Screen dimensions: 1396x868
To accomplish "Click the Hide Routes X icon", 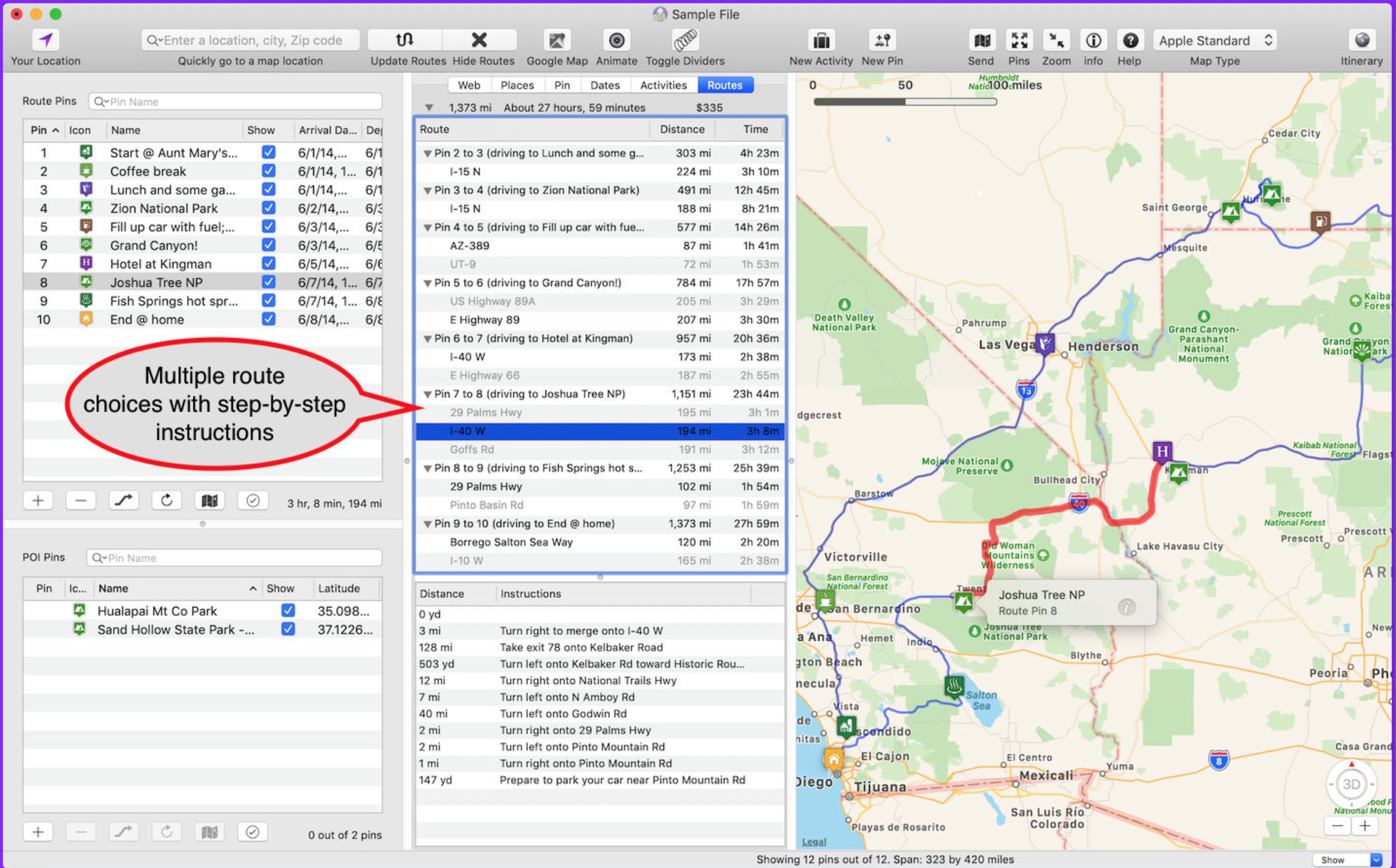I will click(479, 41).
